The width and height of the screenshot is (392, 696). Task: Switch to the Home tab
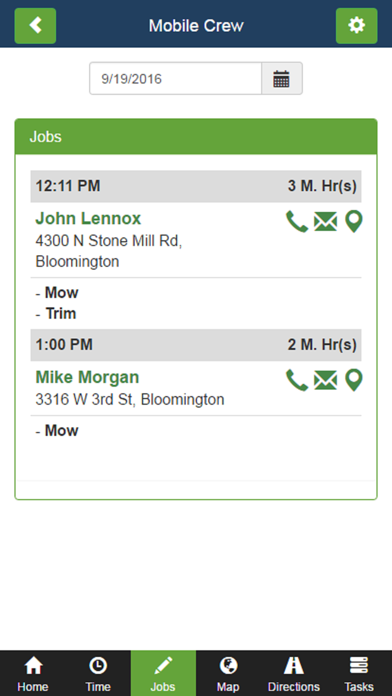[x=33, y=673]
